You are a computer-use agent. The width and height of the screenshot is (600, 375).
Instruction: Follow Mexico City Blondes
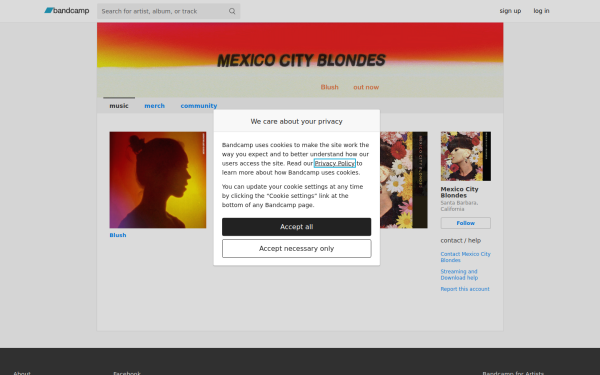465,223
